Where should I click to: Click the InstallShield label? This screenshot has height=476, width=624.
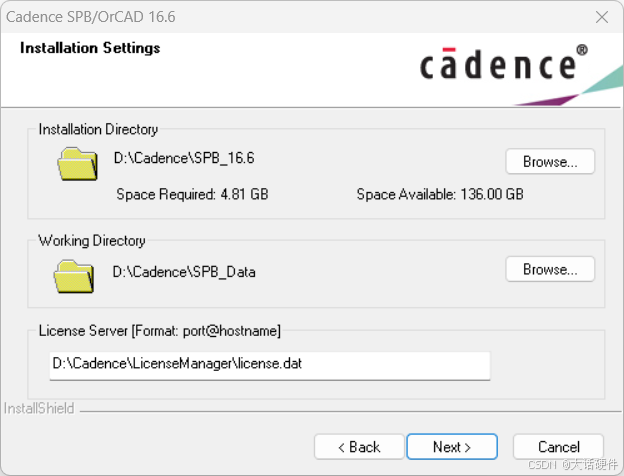(x=39, y=408)
